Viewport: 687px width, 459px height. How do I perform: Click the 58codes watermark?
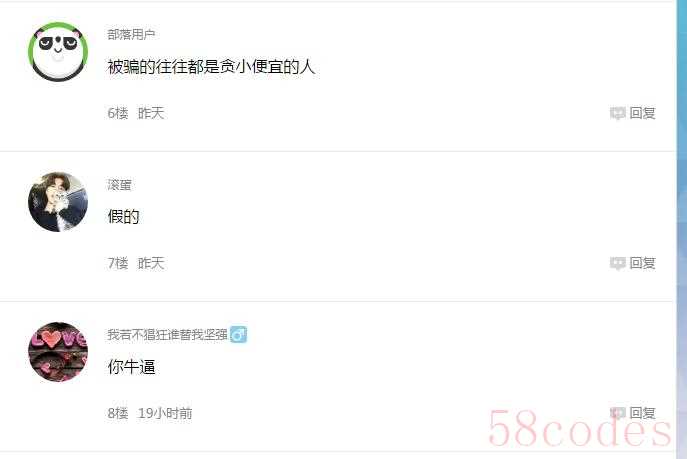(579, 428)
